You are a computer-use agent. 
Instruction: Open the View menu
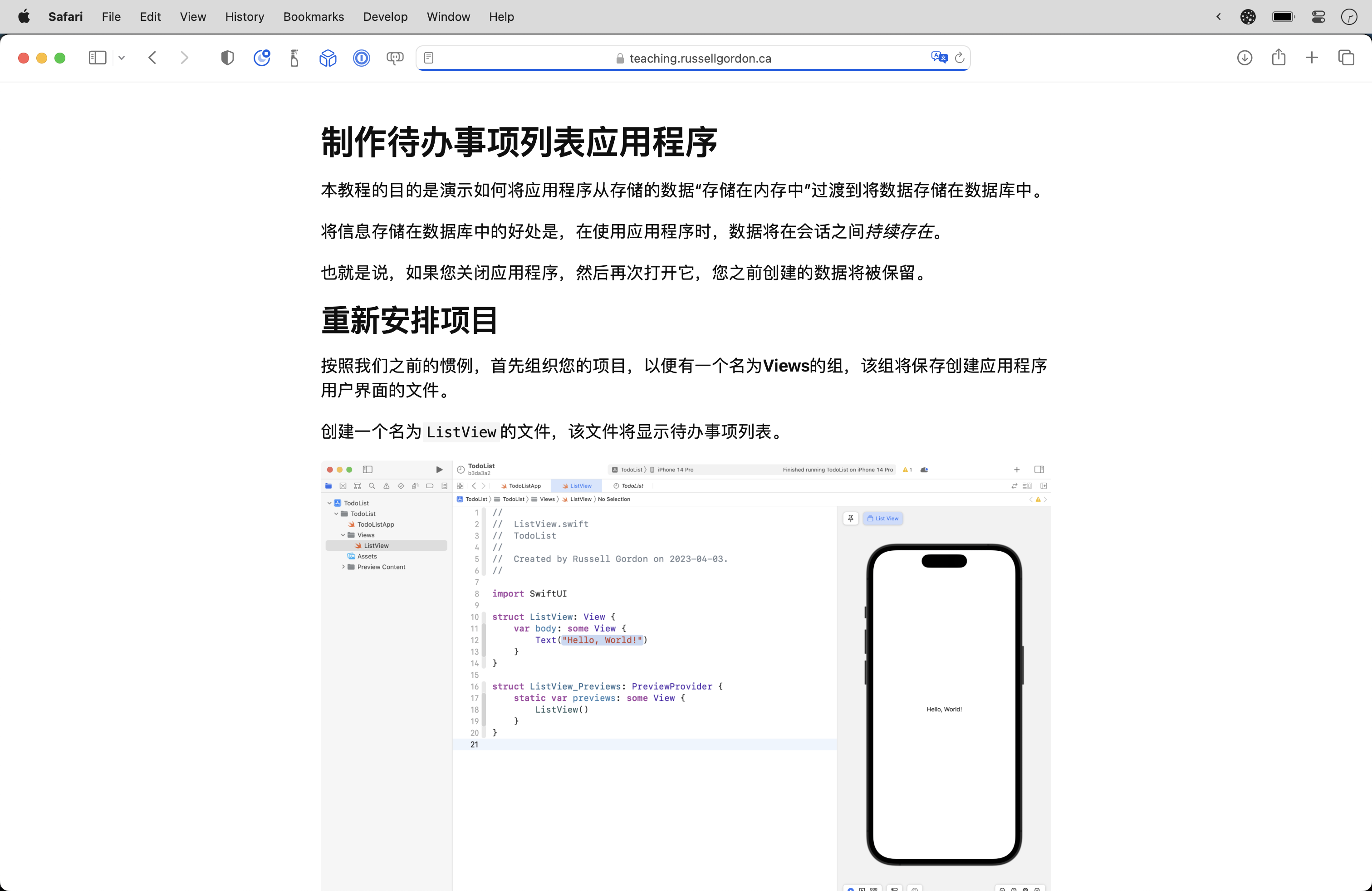click(192, 17)
